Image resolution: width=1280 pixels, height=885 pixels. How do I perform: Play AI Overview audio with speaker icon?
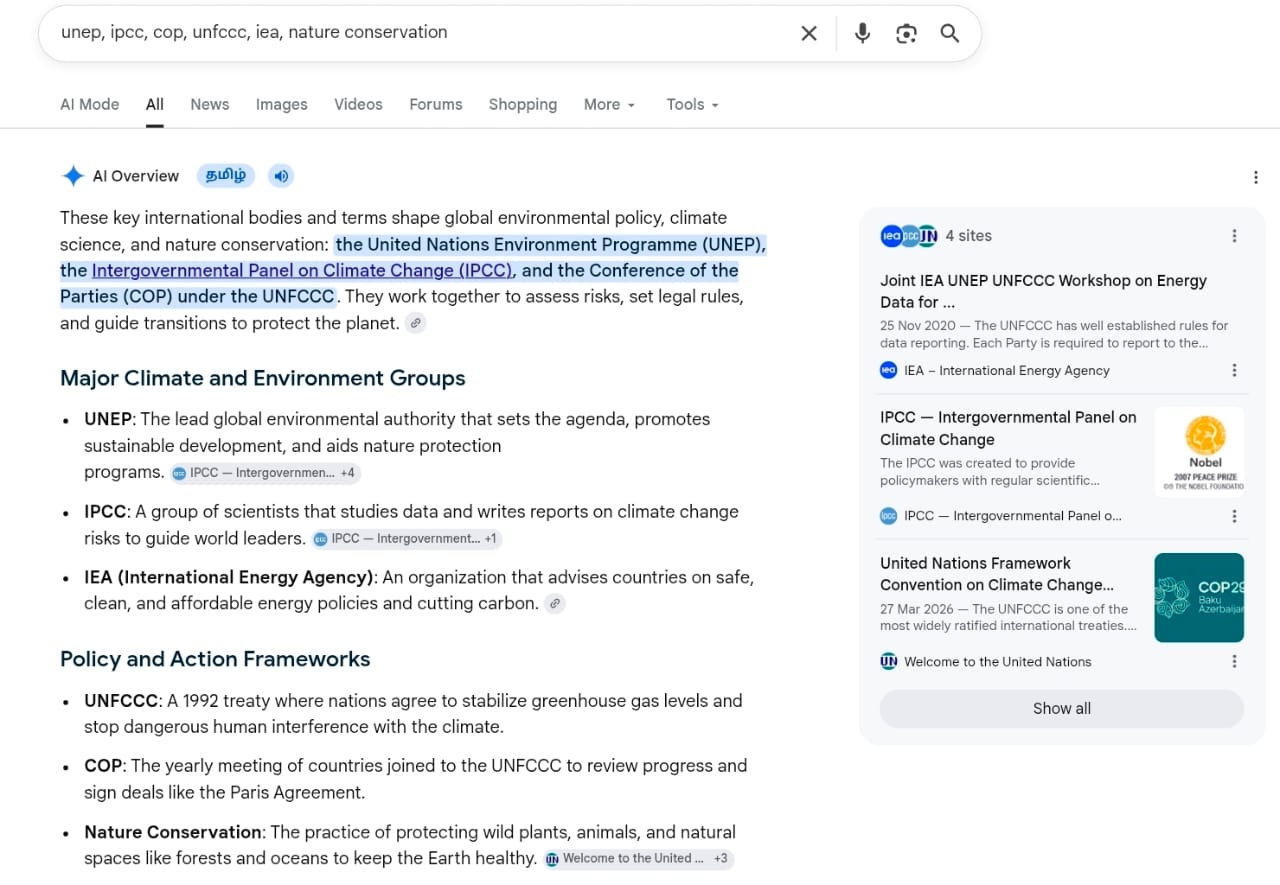click(x=281, y=176)
